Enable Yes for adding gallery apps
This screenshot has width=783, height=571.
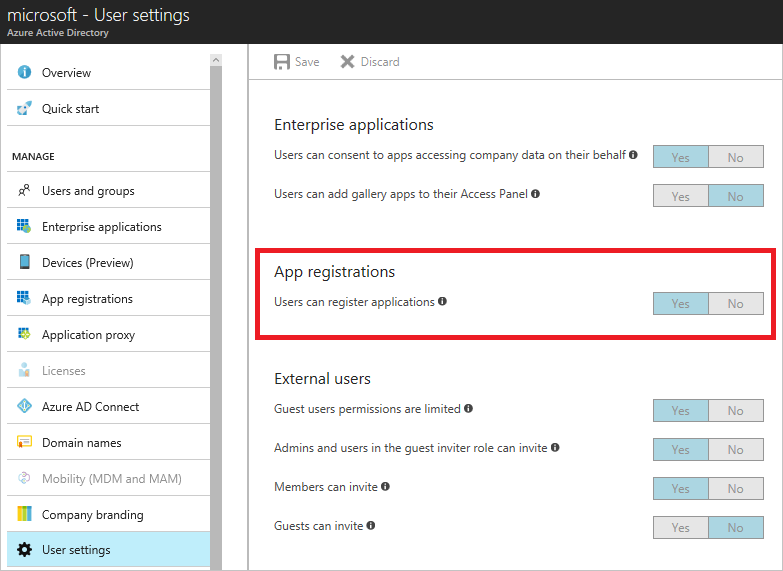coord(681,196)
